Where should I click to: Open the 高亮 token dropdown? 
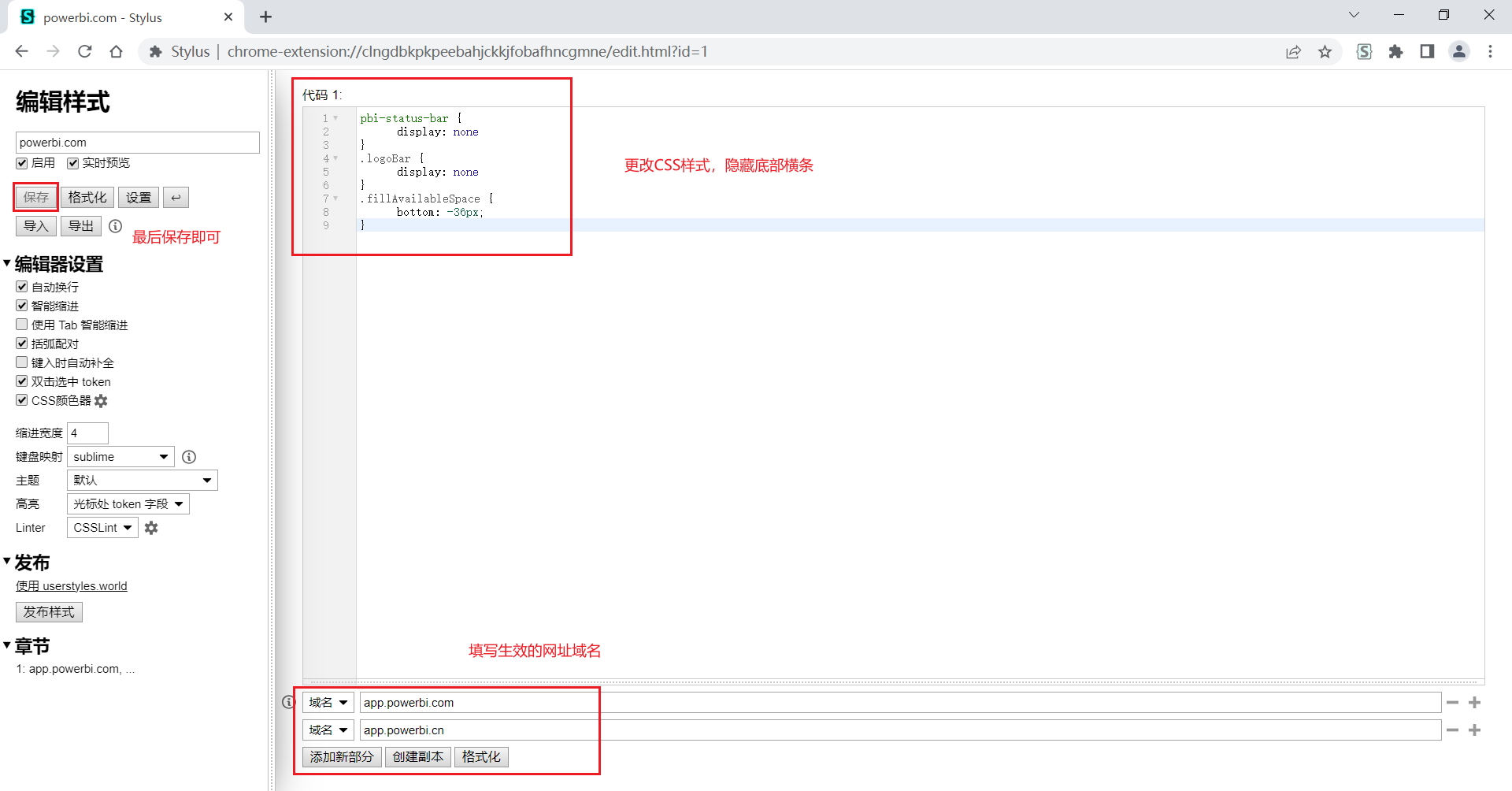[x=128, y=504]
